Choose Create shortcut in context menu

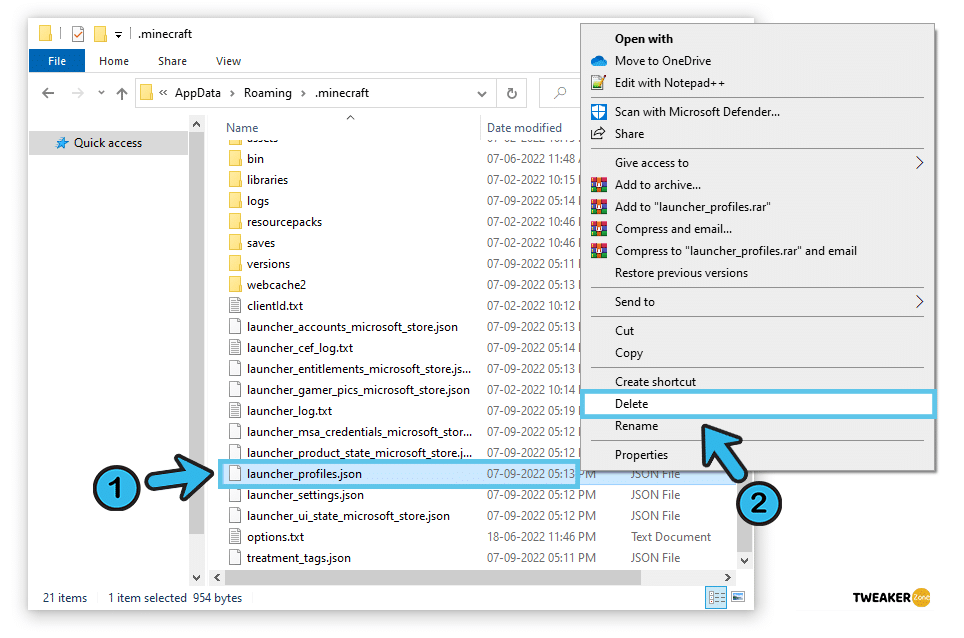point(655,382)
